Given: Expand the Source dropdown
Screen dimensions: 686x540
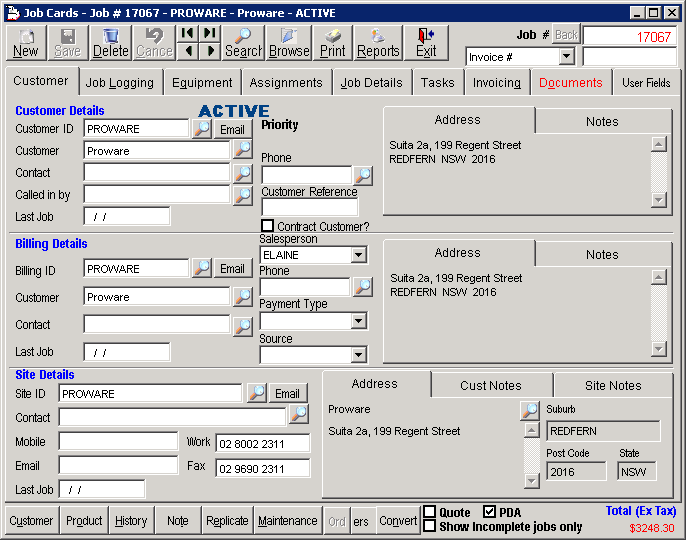Looking at the screenshot, I should point(358,354).
